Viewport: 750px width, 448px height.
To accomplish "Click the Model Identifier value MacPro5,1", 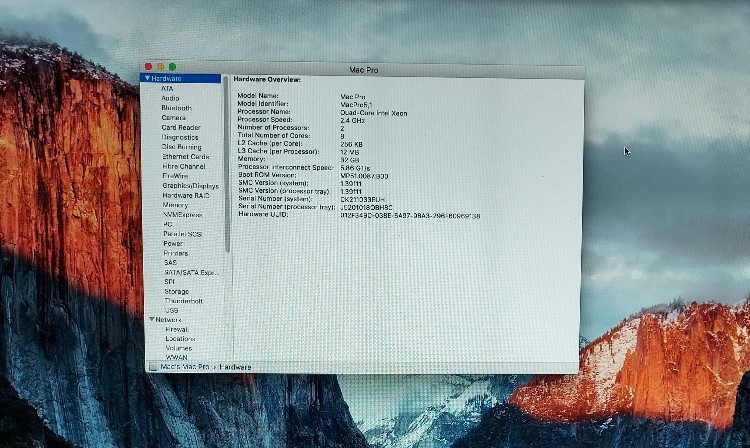I will [x=356, y=105].
